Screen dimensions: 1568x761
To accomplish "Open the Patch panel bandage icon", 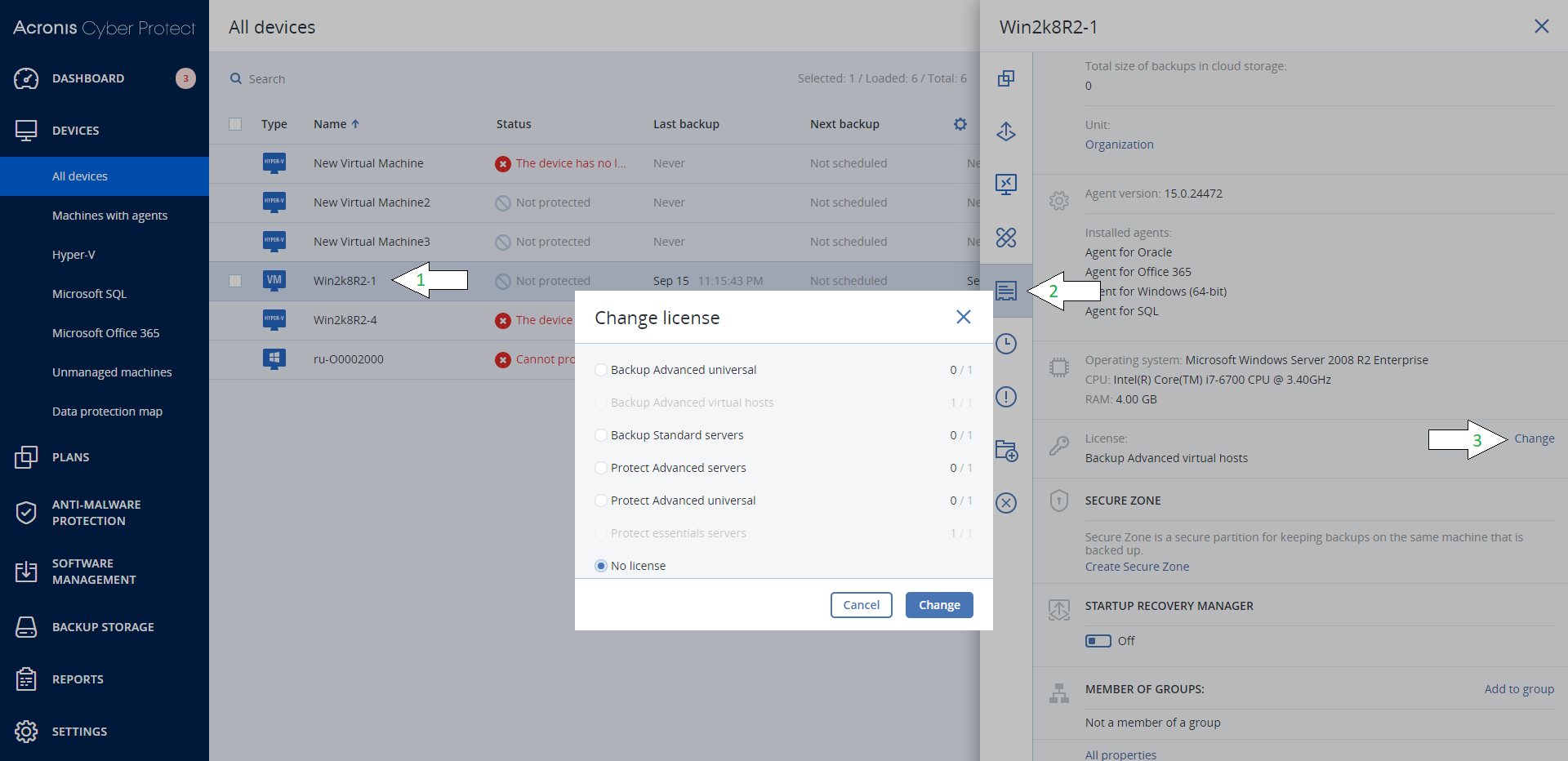I will pos(1006,238).
